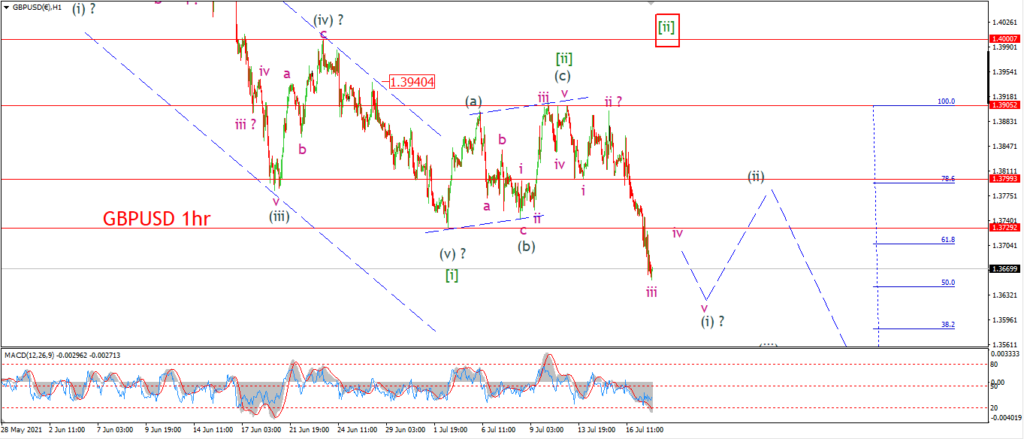Click the 1.40007 red price tag
Viewport: 1024px width, 439px height.
click(1004, 39)
